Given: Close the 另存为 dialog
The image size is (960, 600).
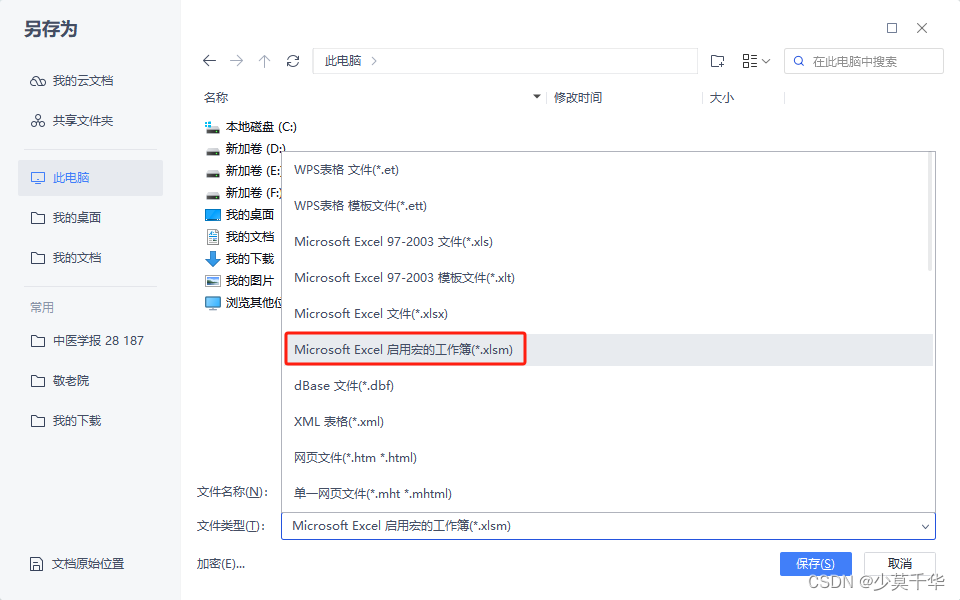Looking at the screenshot, I should click(x=921, y=28).
